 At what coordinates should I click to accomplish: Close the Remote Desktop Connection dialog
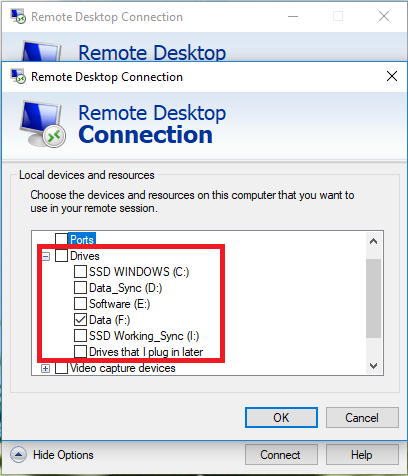click(392, 76)
